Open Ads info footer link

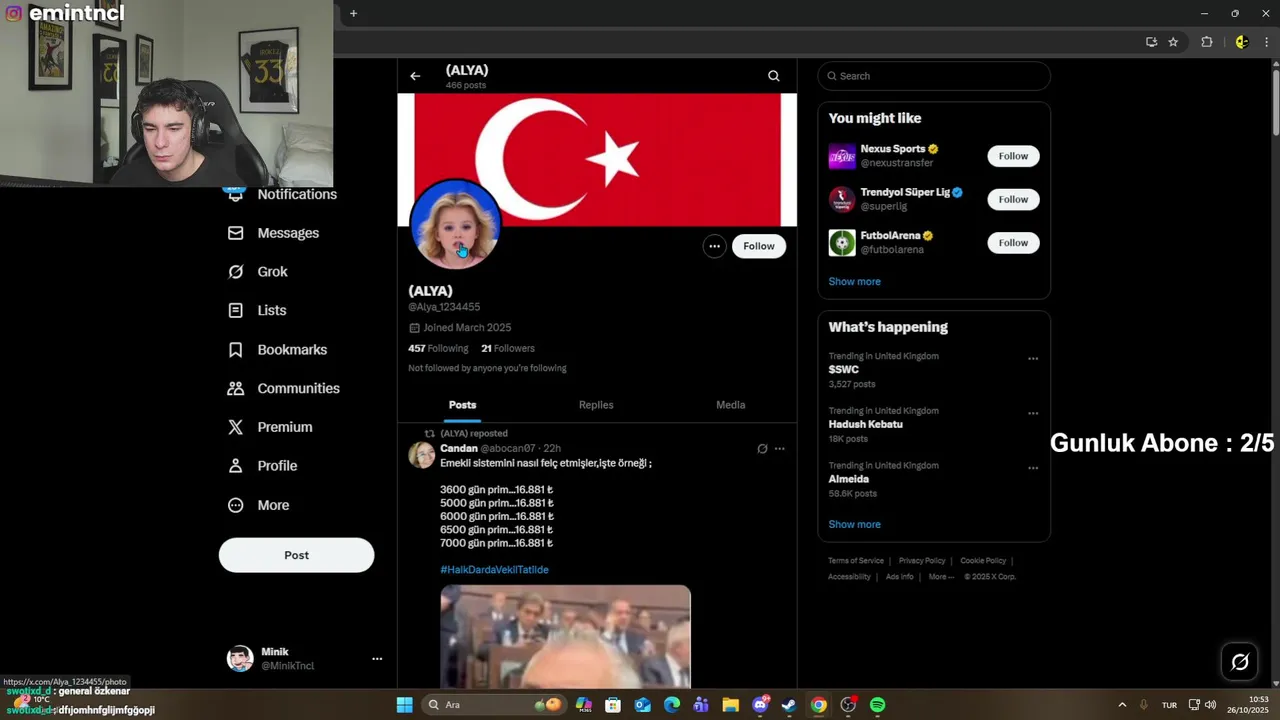[x=900, y=577]
